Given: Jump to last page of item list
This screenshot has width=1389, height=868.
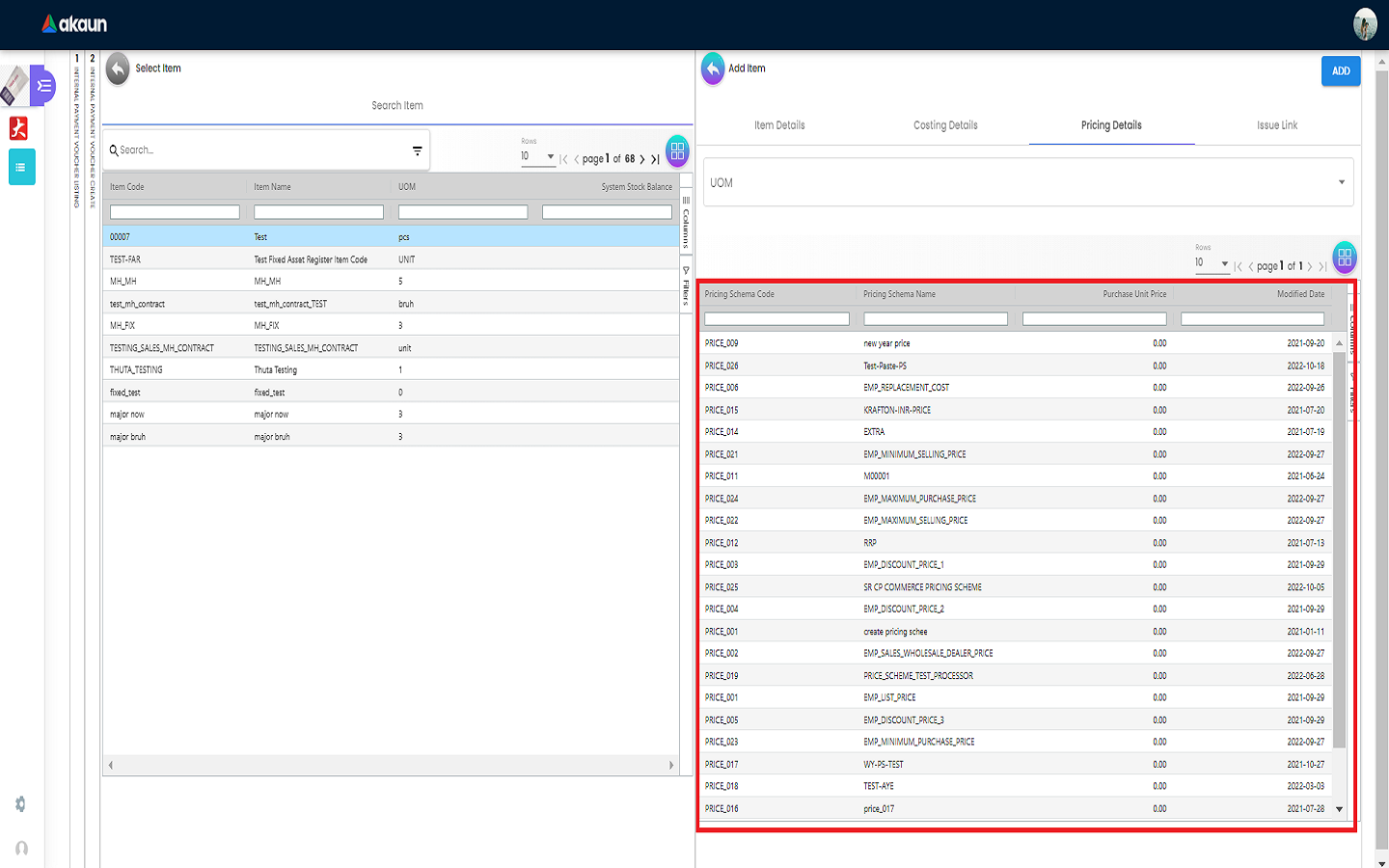Looking at the screenshot, I should [656, 159].
